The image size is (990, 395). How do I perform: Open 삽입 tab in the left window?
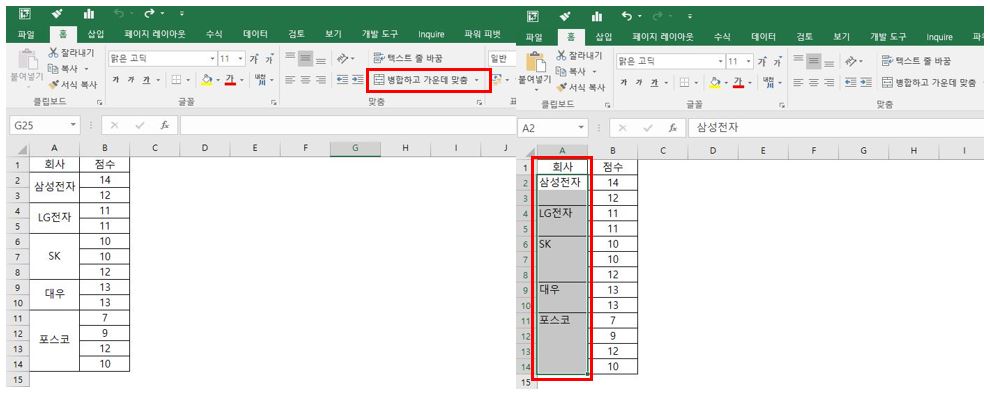[x=96, y=34]
